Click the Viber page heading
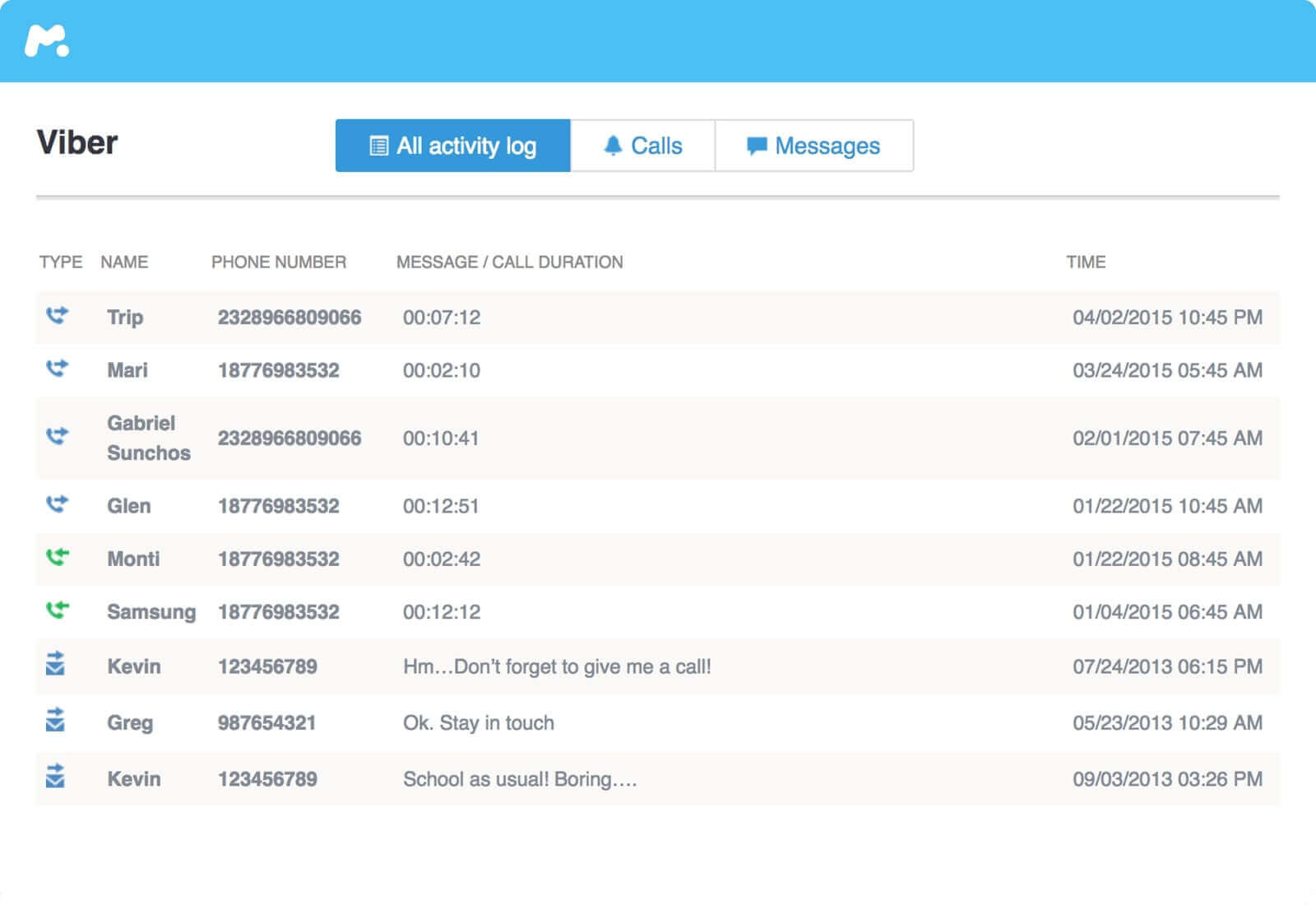1316x905 pixels. (77, 142)
